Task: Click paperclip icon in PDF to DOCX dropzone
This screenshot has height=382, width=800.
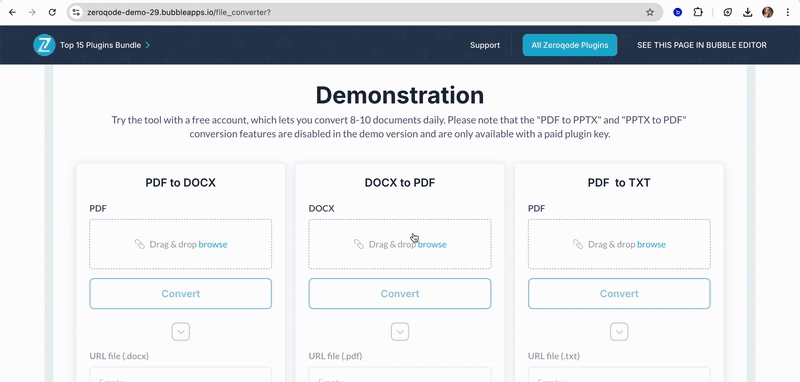Action: 139,244
